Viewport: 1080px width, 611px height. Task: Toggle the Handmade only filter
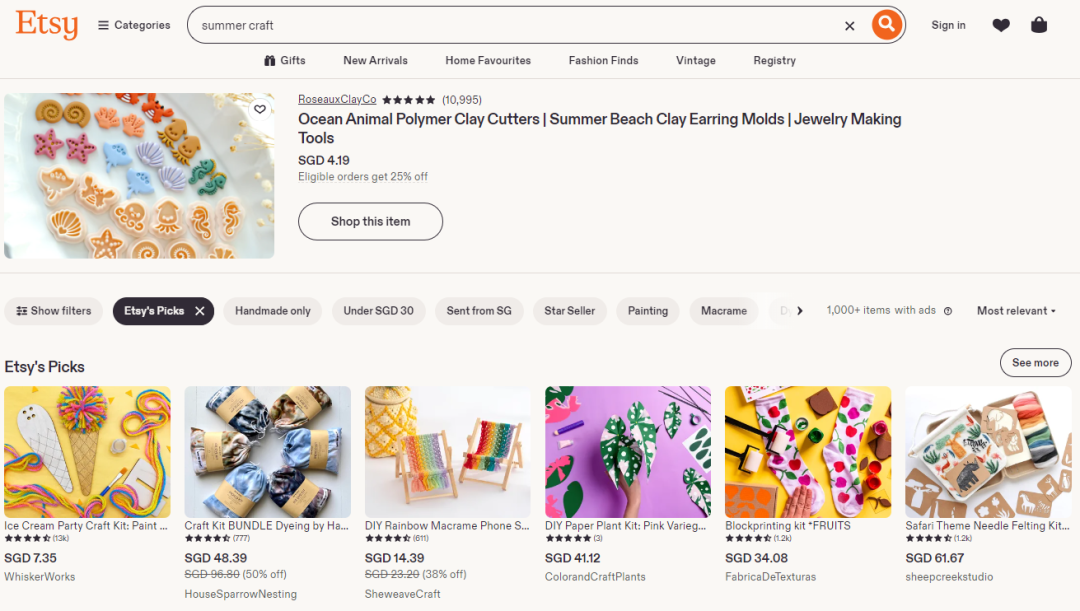273,311
